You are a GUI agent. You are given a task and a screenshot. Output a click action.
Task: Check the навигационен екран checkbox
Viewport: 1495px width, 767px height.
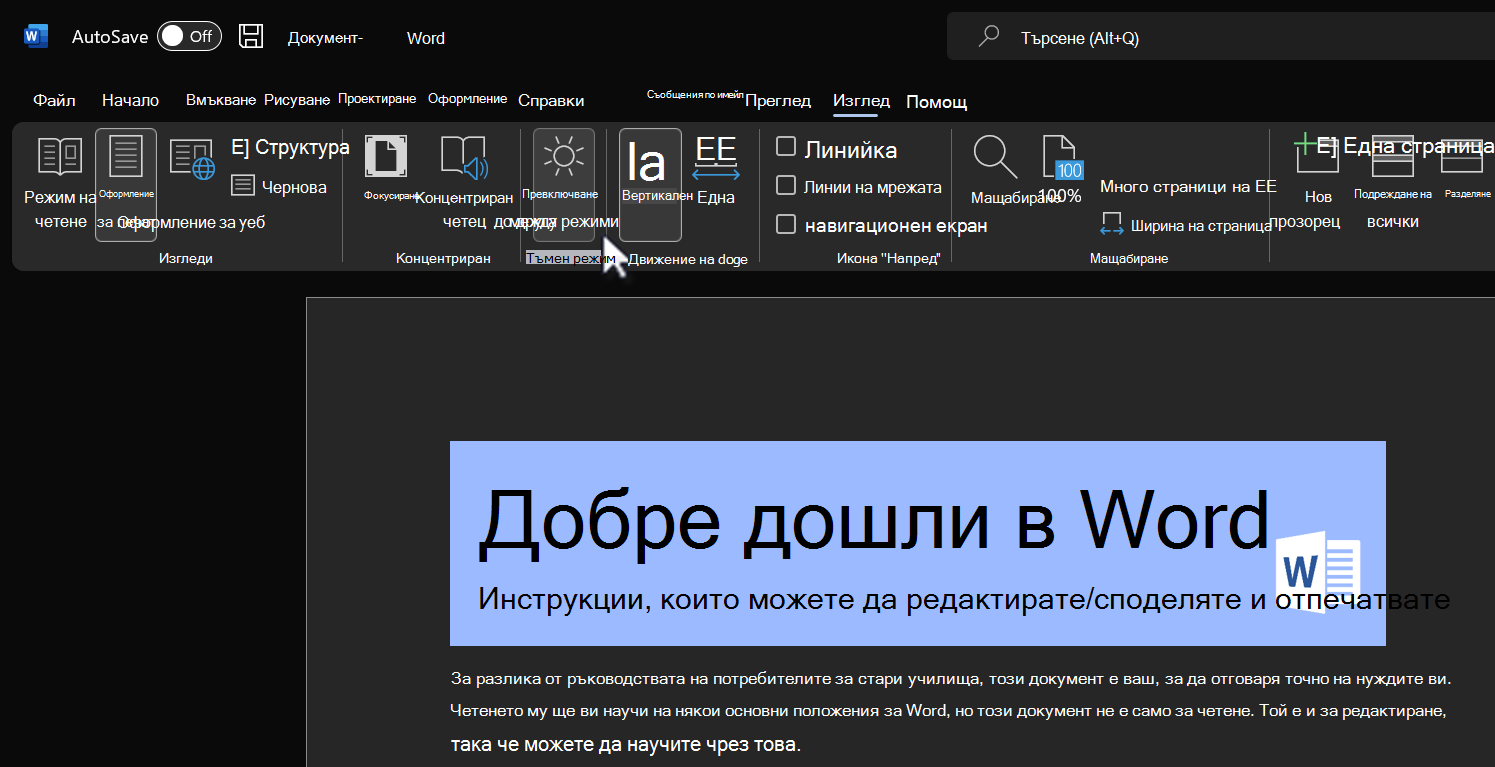point(786,224)
